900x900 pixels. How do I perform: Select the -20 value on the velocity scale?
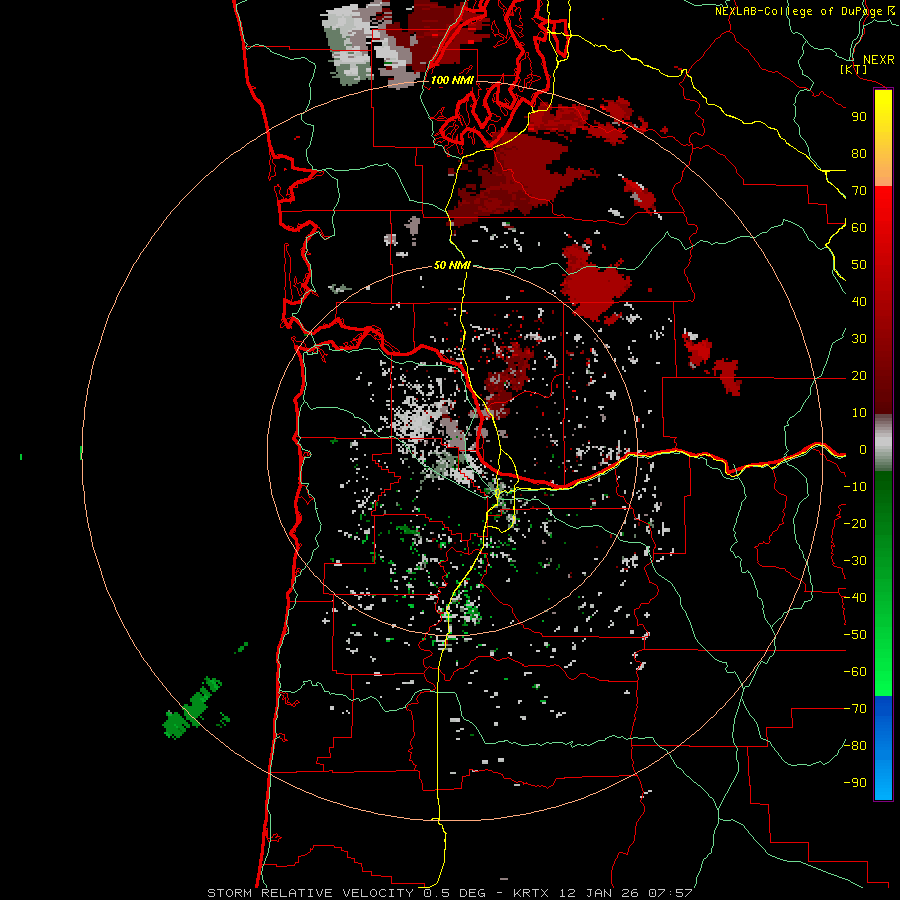pos(855,523)
